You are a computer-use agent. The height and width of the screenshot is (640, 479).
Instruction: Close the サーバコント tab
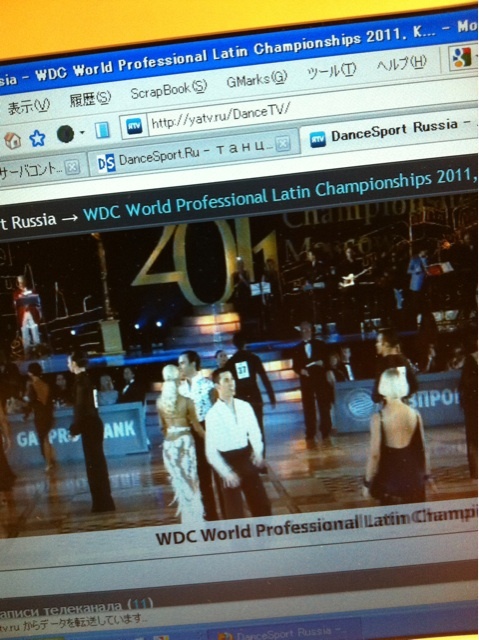click(72, 167)
